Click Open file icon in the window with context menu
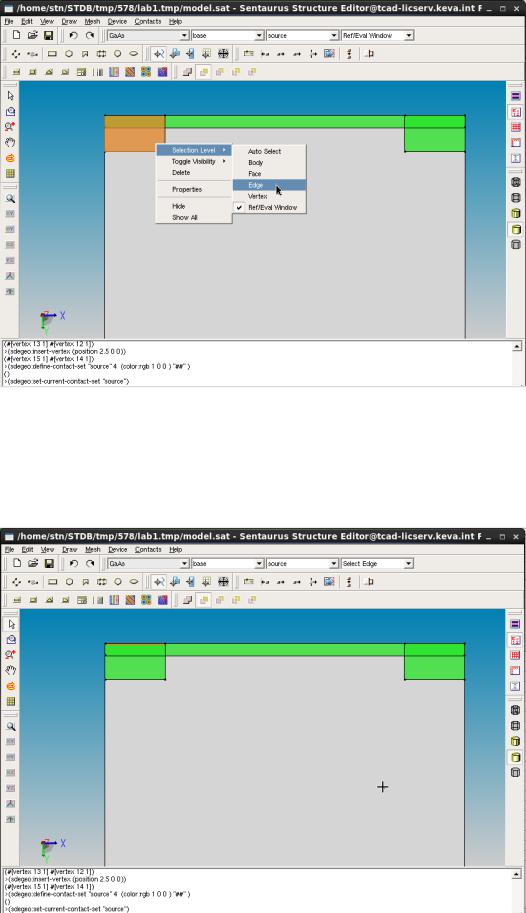This screenshot has height=913, width=526. pos(33,35)
